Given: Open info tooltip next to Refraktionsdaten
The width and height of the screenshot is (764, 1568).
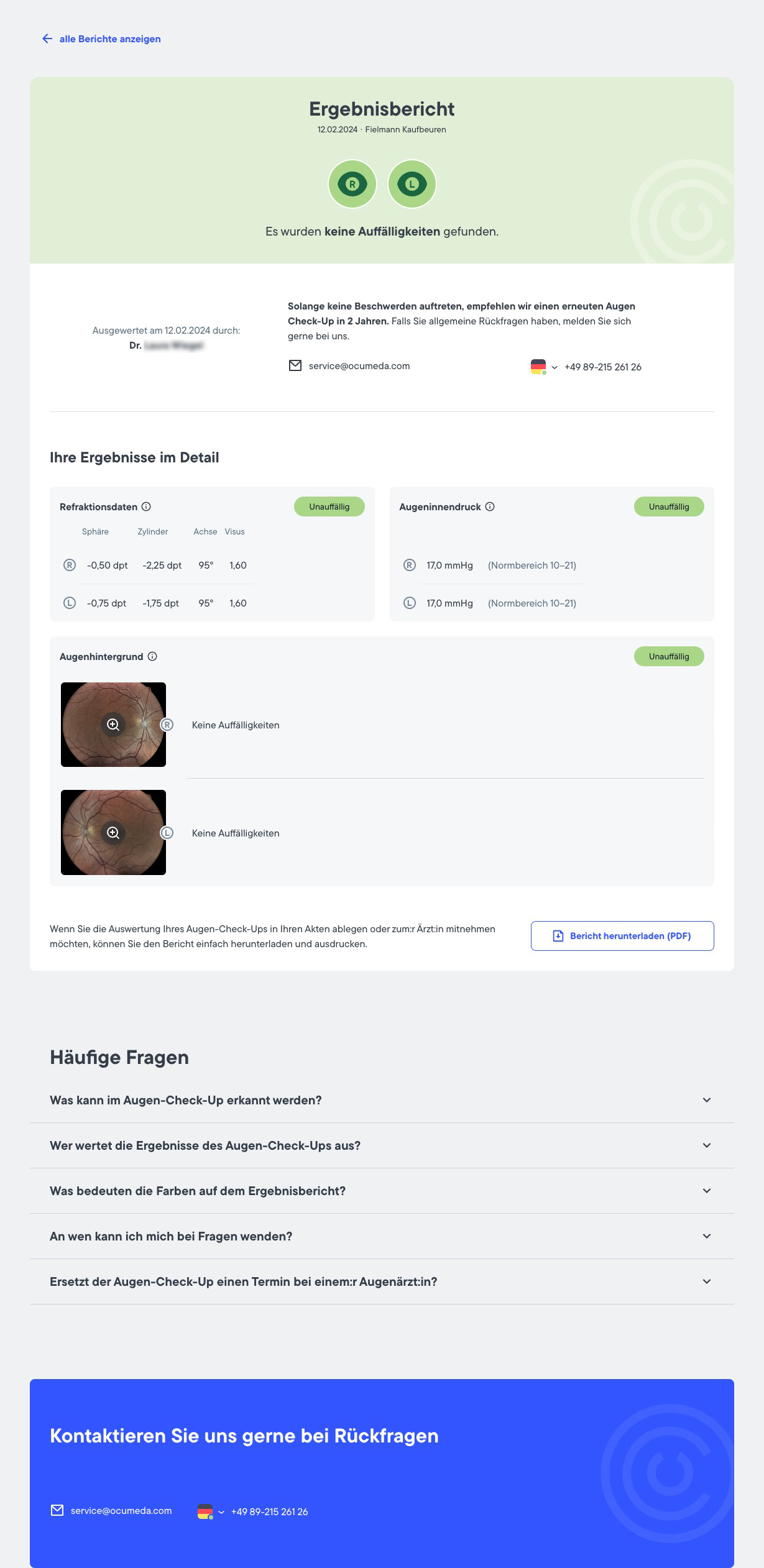Looking at the screenshot, I should [146, 507].
